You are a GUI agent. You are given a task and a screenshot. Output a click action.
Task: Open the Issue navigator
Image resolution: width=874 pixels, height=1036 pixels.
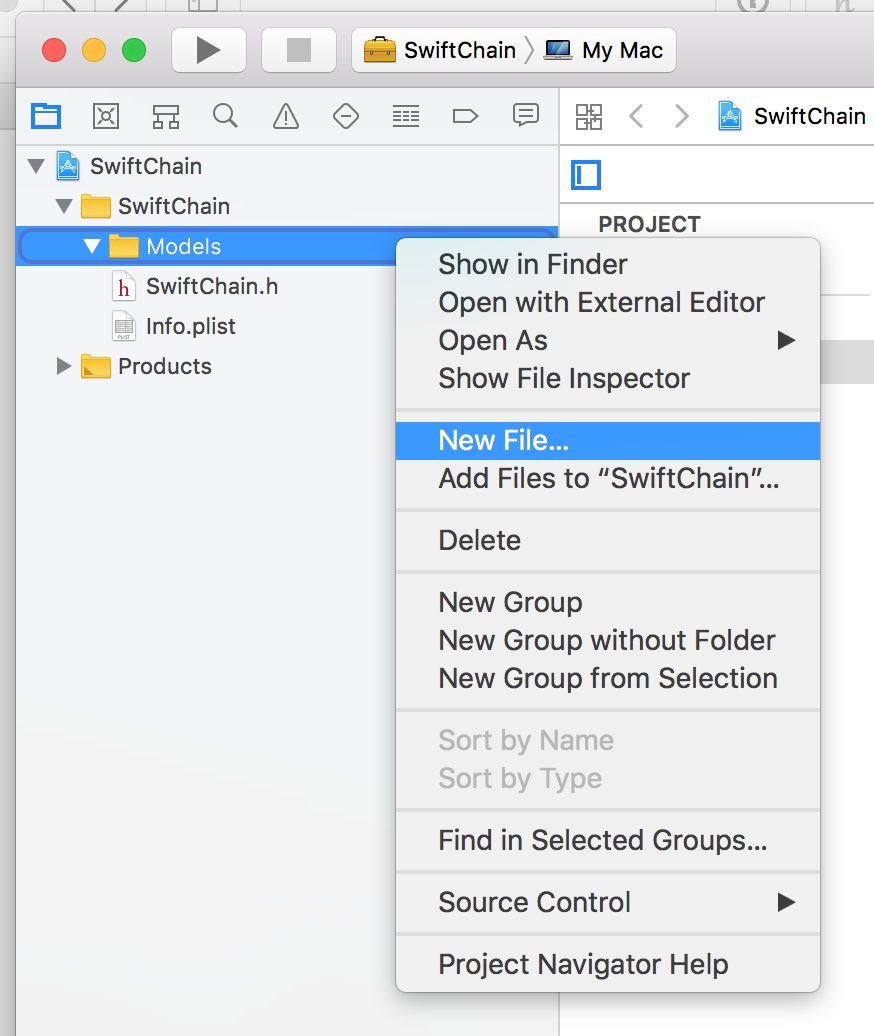pos(285,117)
